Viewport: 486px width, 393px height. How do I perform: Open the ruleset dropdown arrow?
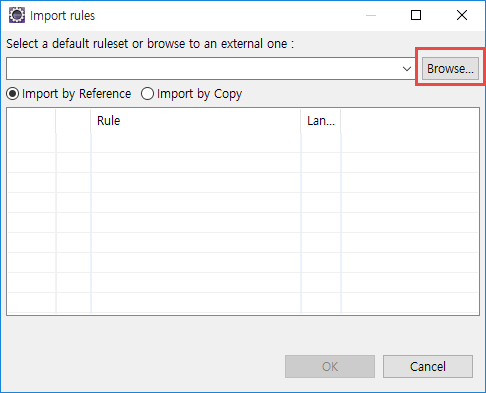pos(406,69)
